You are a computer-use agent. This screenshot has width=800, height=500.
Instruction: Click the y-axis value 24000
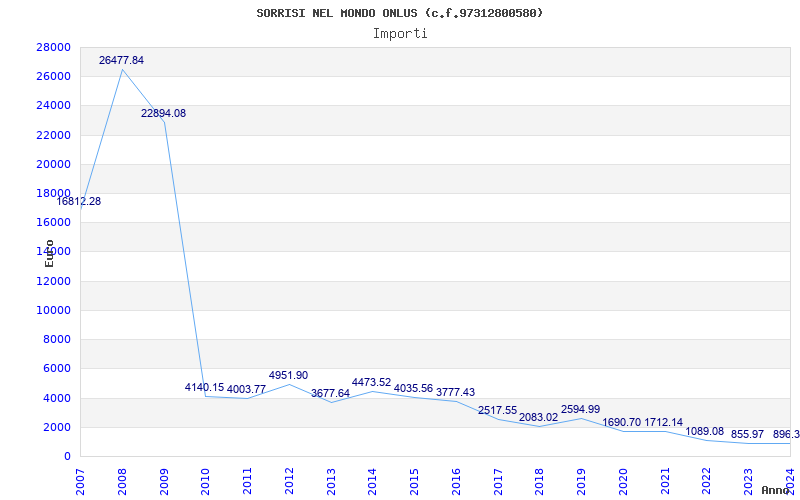click(x=53, y=105)
